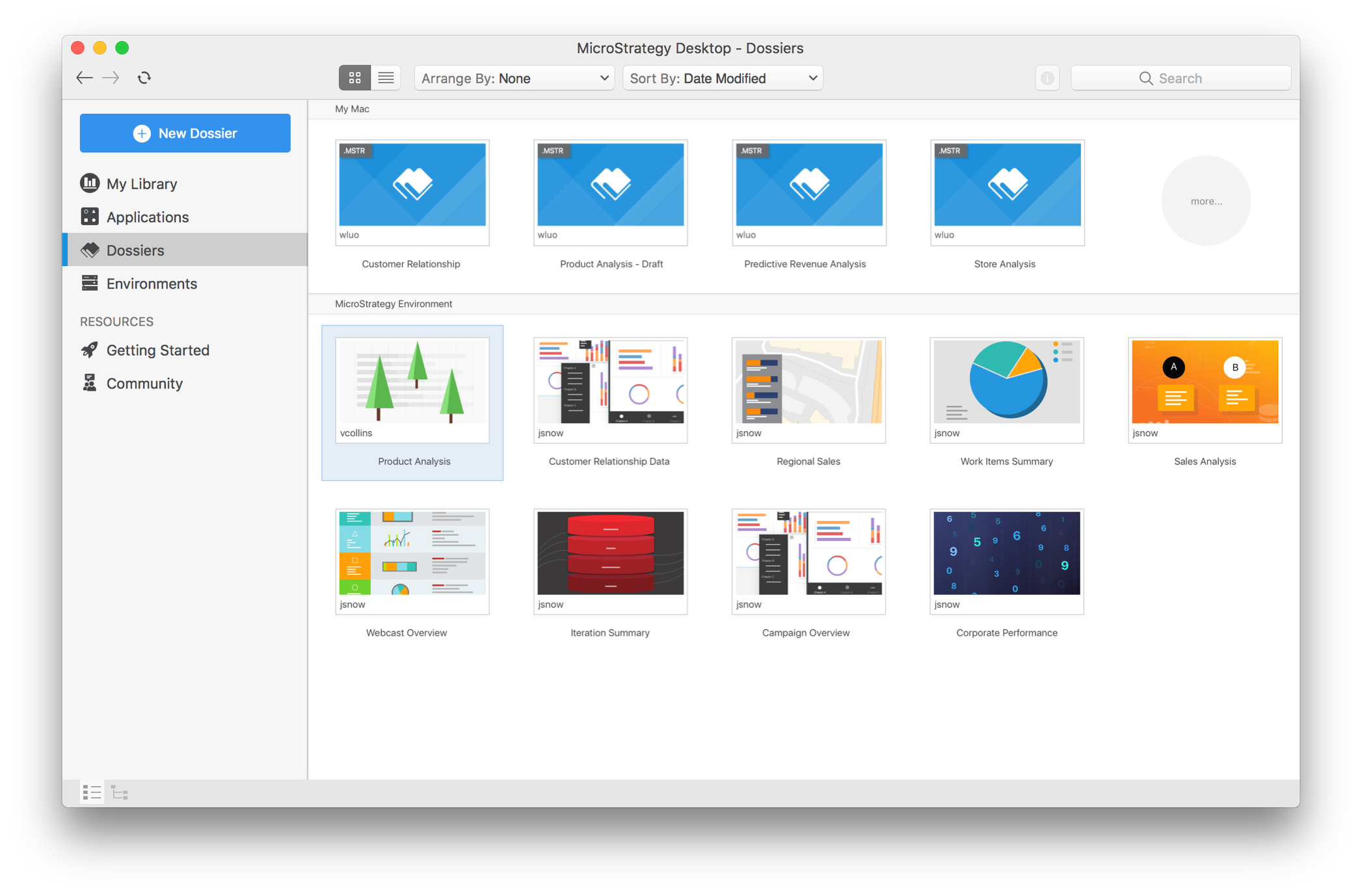Switch to tree view at bottom left

pyautogui.click(x=120, y=792)
